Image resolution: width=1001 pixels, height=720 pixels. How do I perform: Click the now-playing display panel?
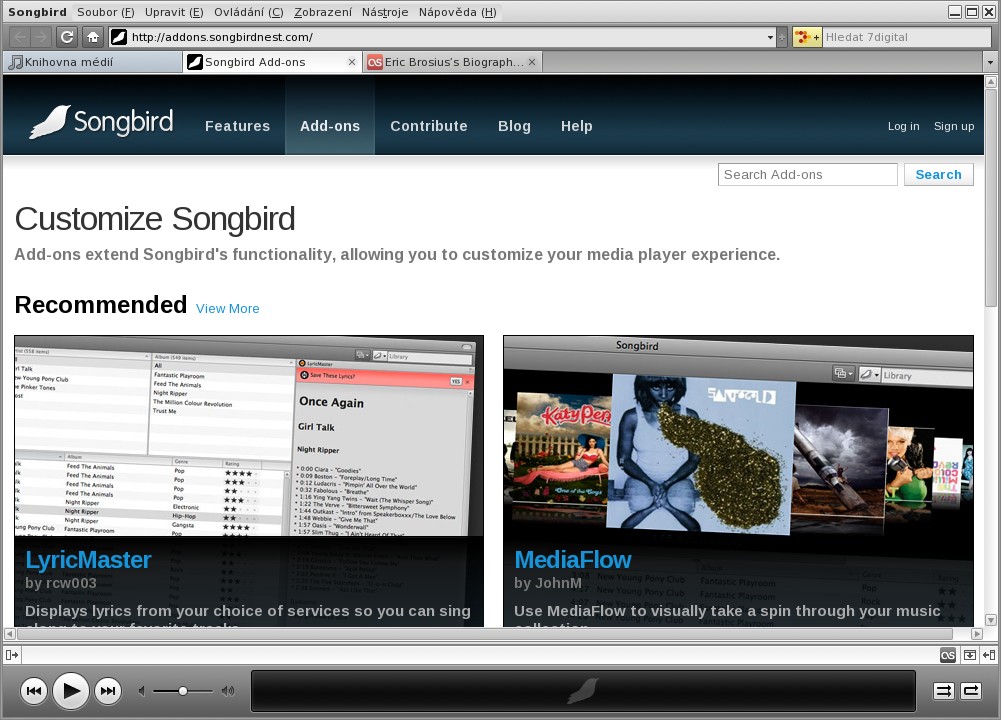pos(583,691)
